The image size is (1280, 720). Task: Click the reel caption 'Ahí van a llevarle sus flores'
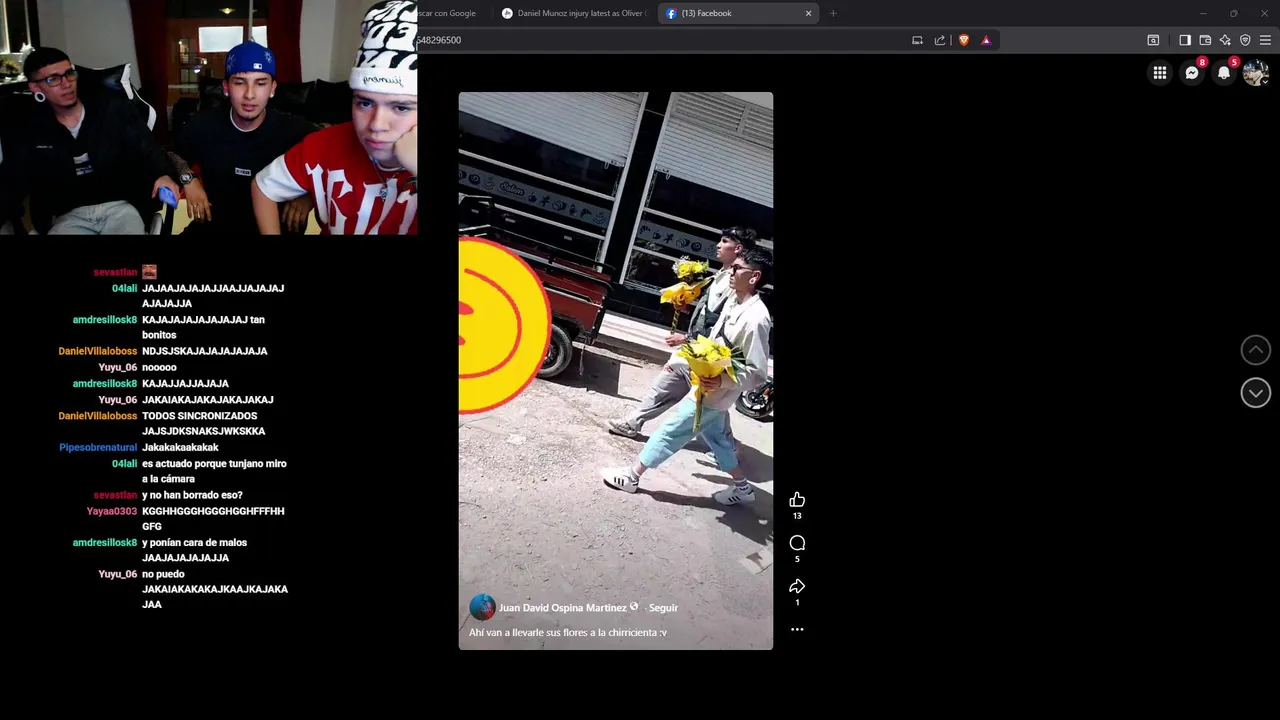click(567, 632)
